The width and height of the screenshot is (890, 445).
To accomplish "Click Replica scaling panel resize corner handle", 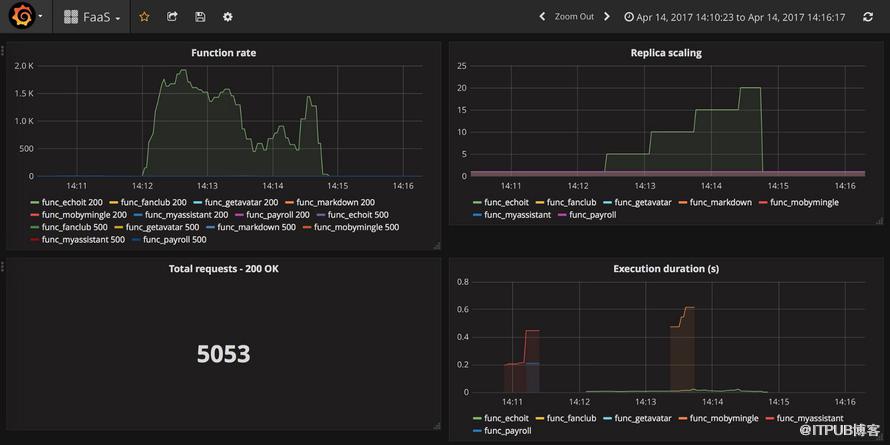I will [x=879, y=220].
